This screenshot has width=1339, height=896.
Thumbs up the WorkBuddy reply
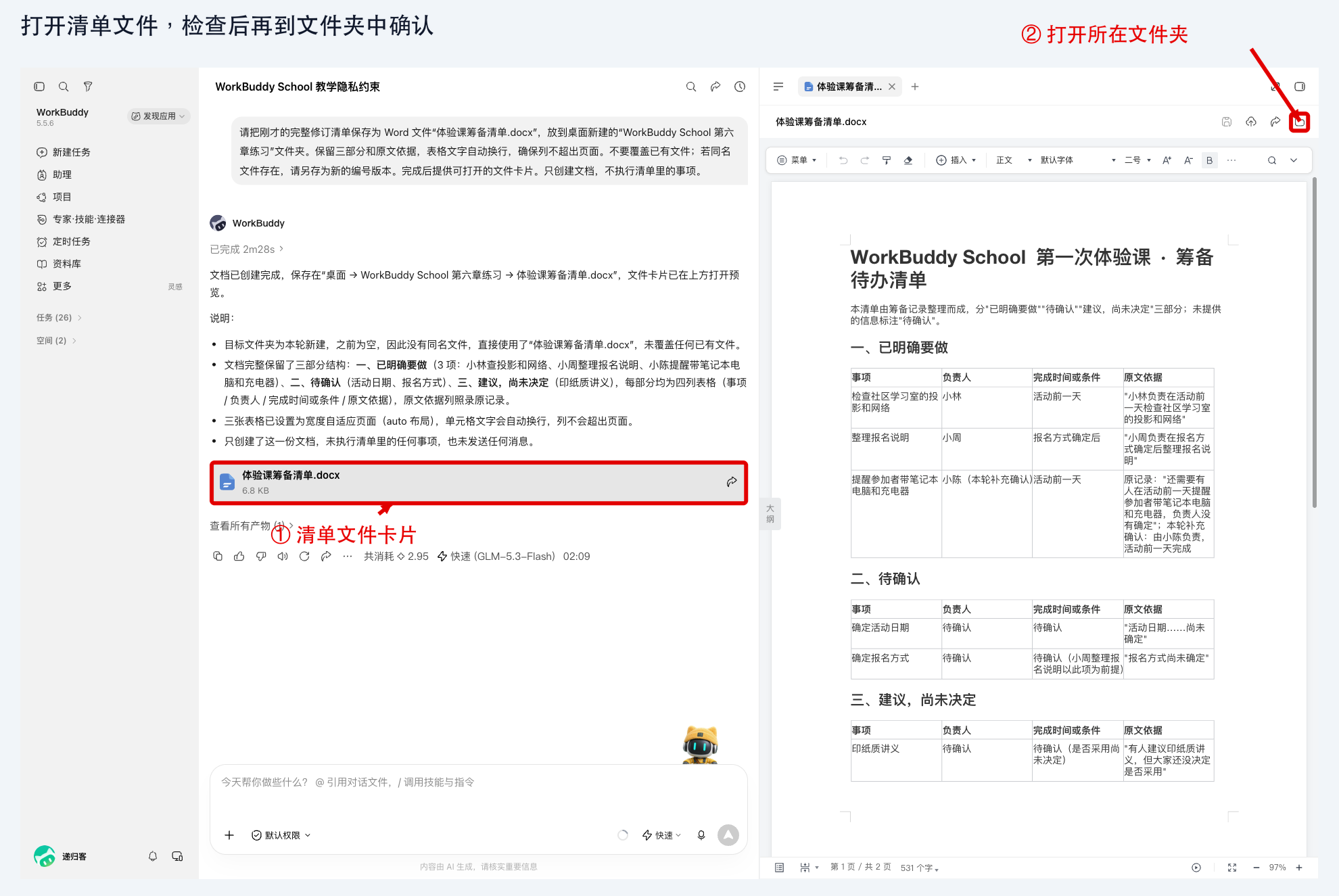pyautogui.click(x=239, y=556)
